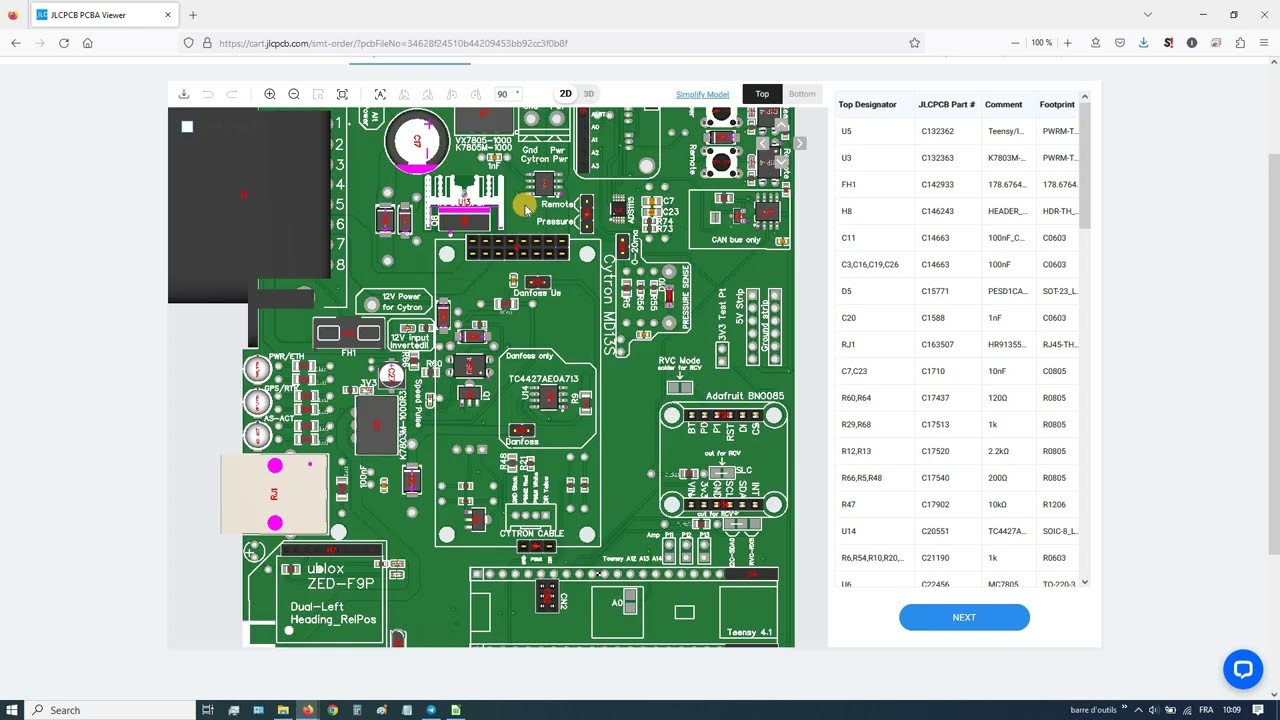Select the FH1 component row
The height and width of the screenshot is (720, 1280).
[x=958, y=184]
